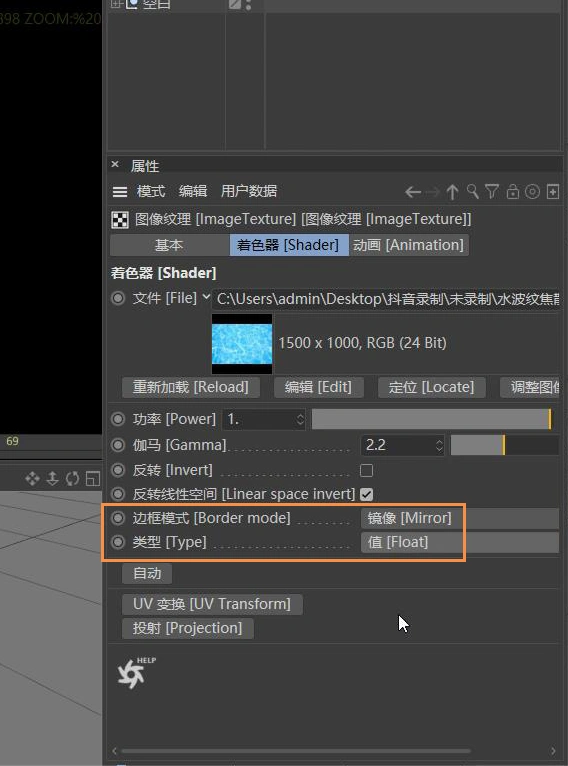Click the Power value input field

pyautogui.click(x=264, y=419)
